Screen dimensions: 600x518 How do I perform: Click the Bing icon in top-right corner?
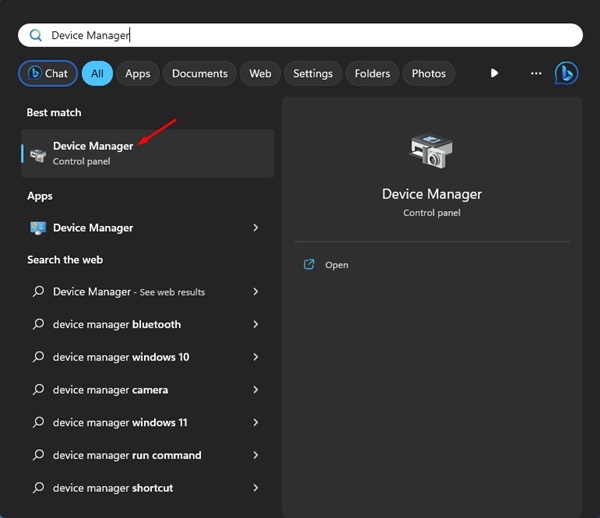click(566, 73)
